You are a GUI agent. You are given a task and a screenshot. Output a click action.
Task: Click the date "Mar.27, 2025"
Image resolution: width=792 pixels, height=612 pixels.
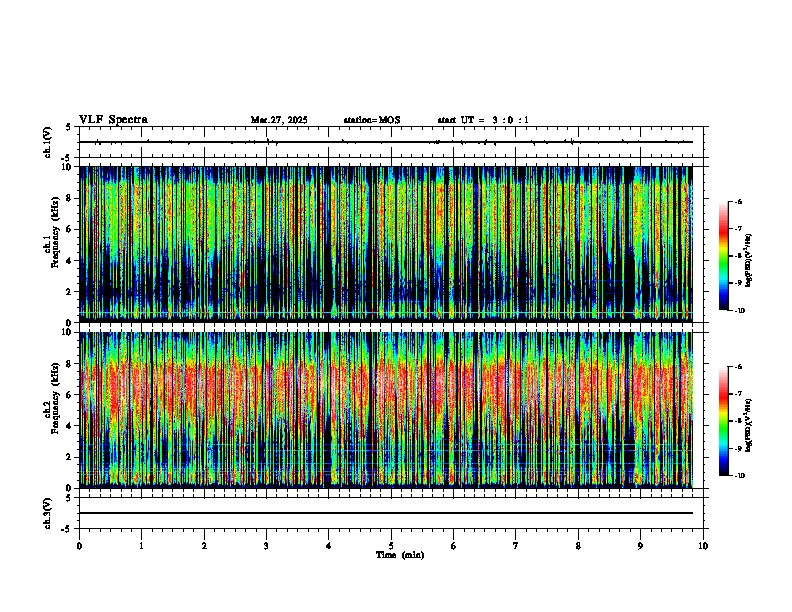point(279,120)
